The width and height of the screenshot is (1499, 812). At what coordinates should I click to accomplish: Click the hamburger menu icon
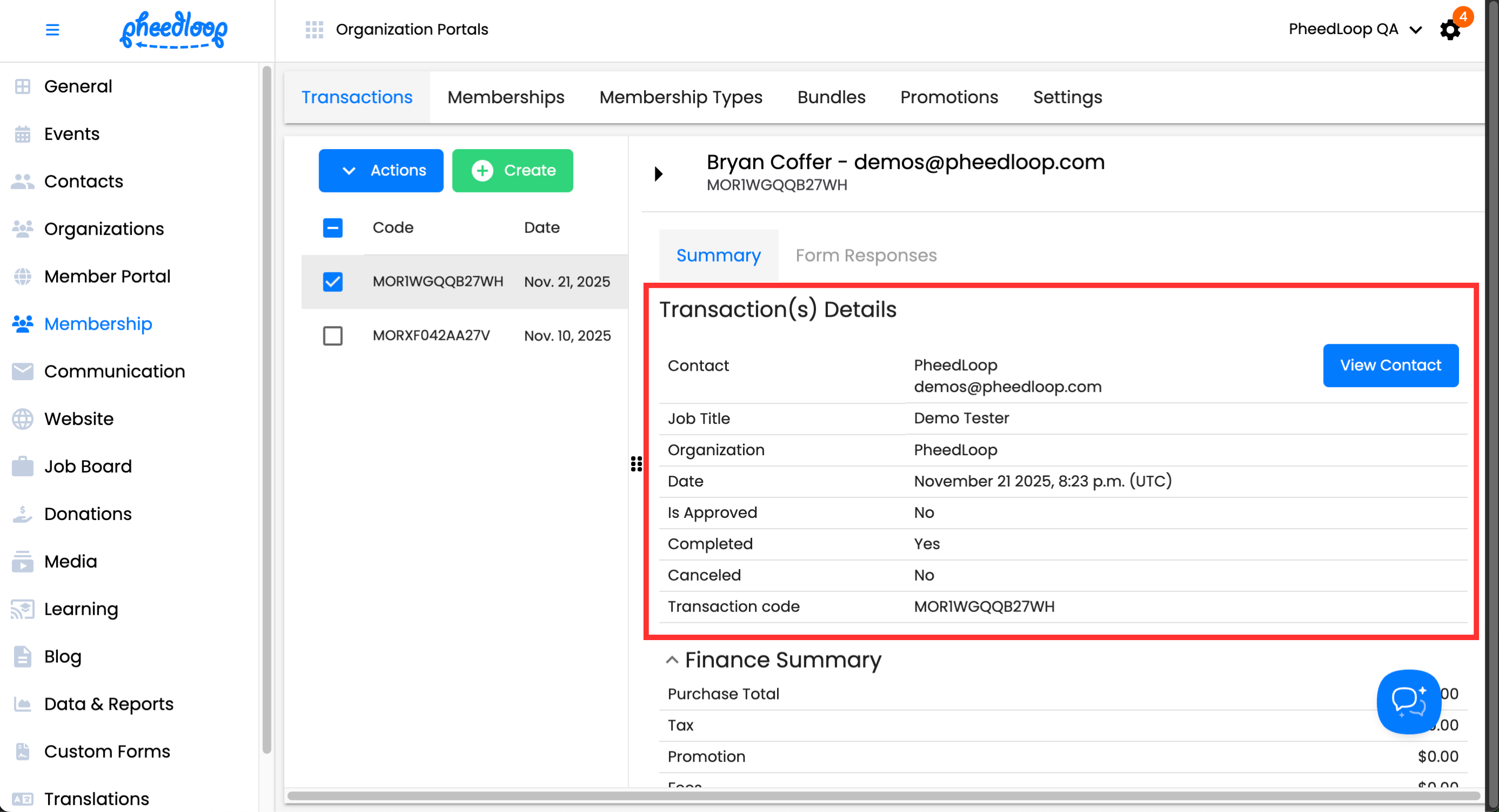(x=52, y=30)
